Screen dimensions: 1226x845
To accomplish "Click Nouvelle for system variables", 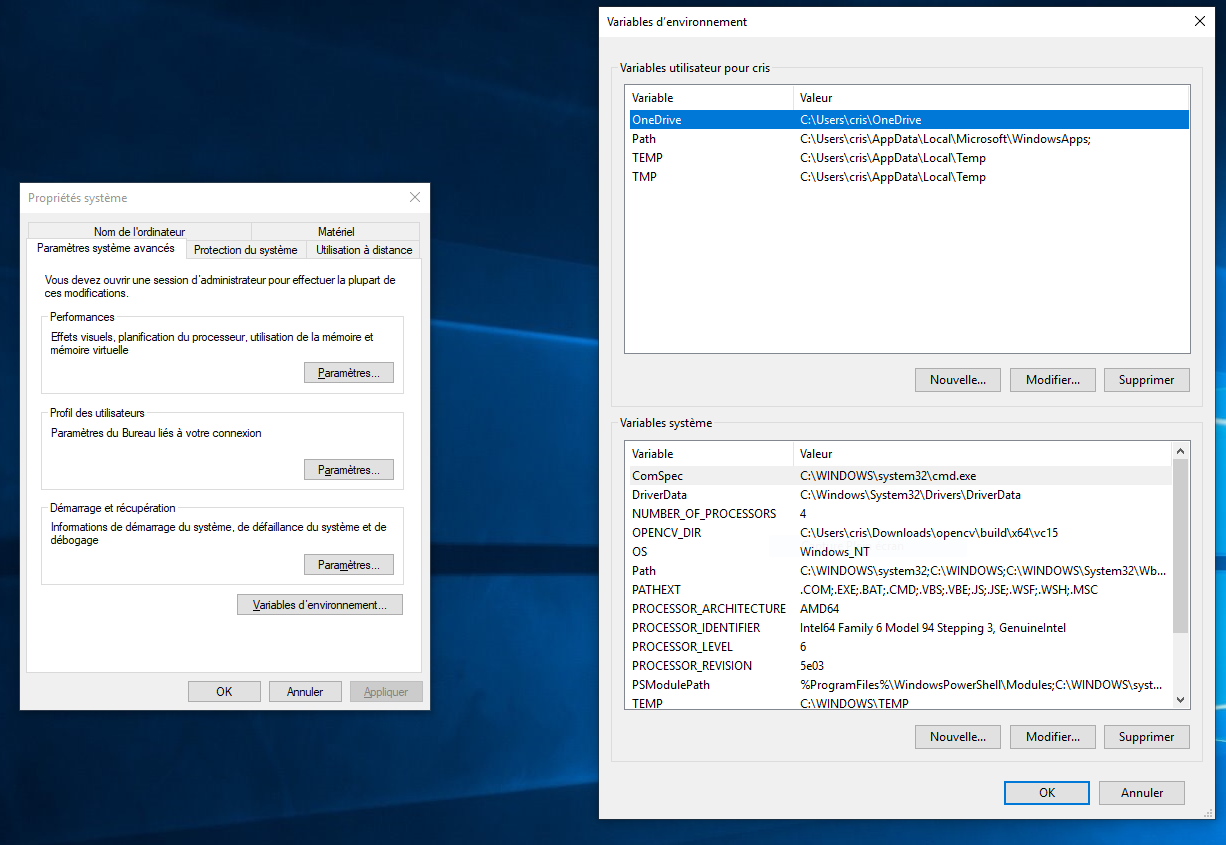I will (x=957, y=737).
